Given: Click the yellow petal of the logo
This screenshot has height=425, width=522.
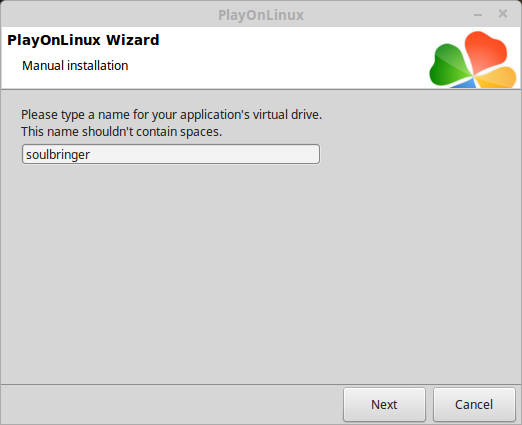Looking at the screenshot, I should click(x=497, y=77).
